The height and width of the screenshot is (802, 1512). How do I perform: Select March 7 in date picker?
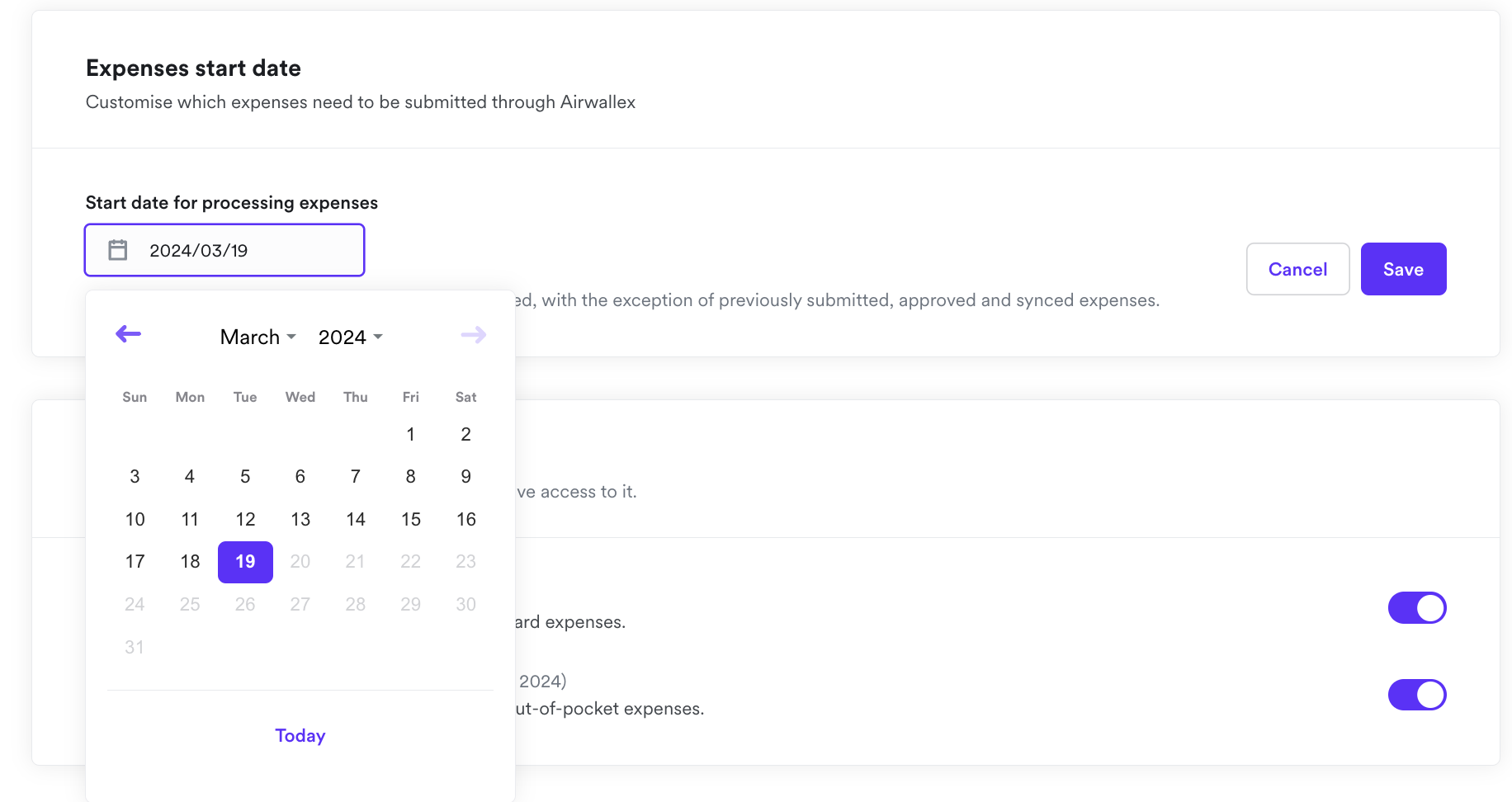click(356, 477)
